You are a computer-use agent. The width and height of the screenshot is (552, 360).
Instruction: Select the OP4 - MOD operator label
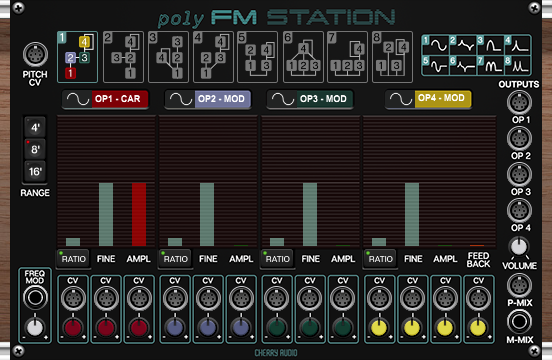click(x=443, y=99)
